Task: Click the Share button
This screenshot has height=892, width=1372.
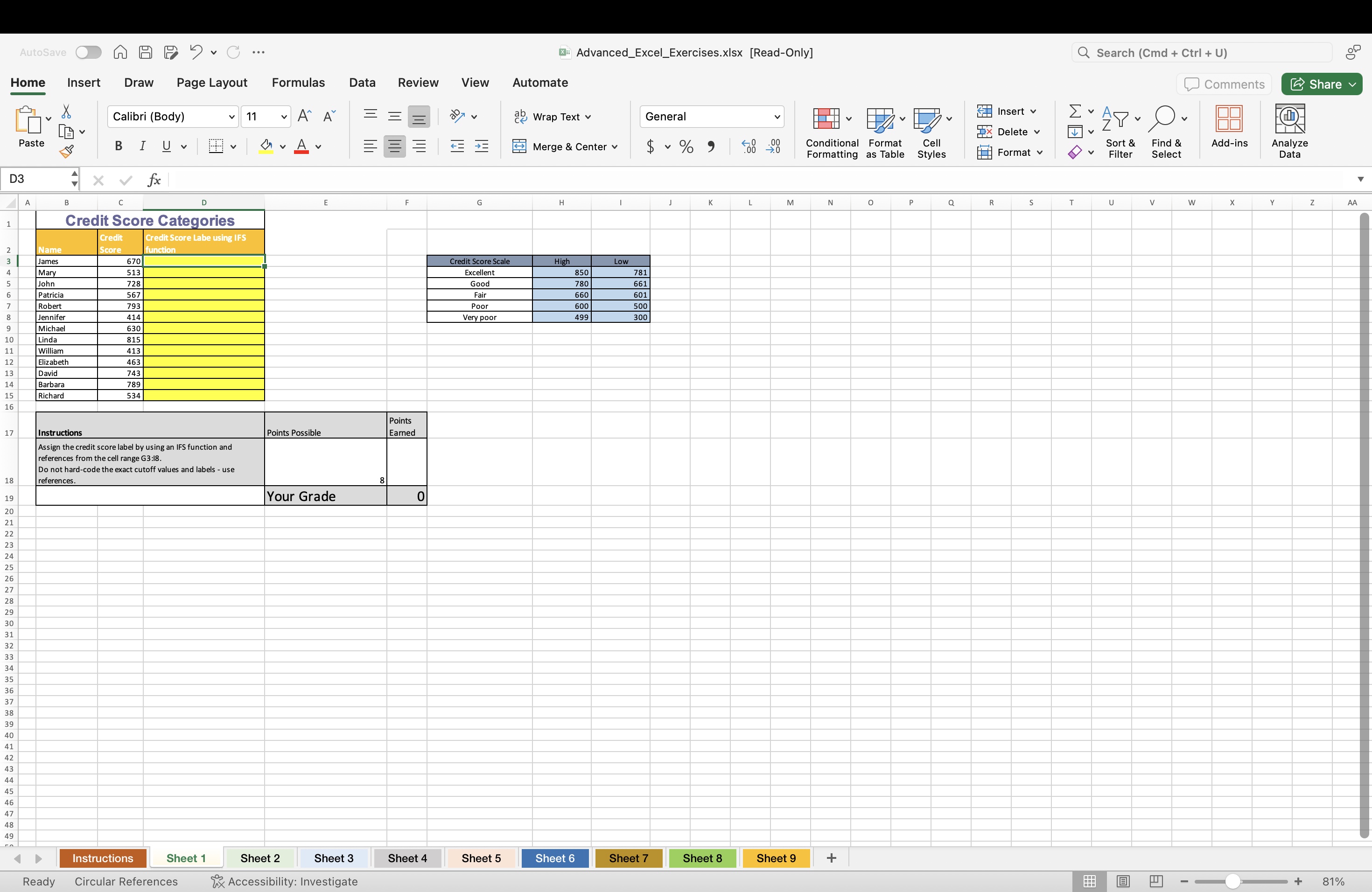Action: tap(1321, 84)
